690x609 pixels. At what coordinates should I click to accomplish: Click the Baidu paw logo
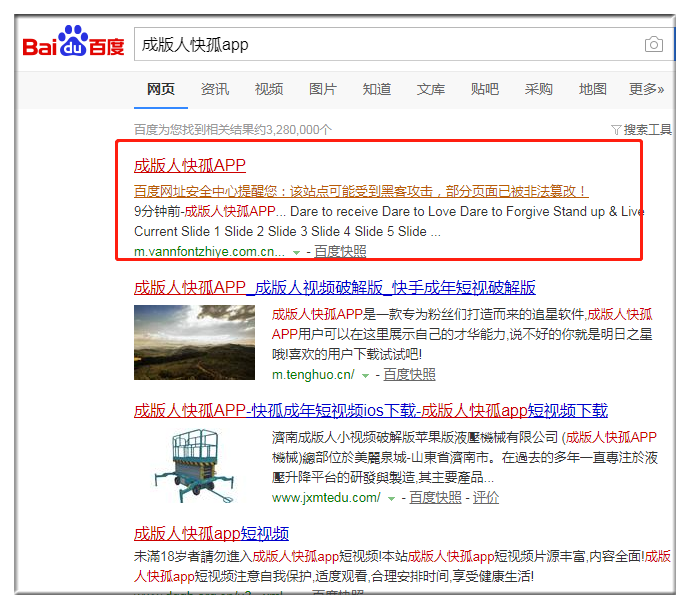[x=73, y=41]
